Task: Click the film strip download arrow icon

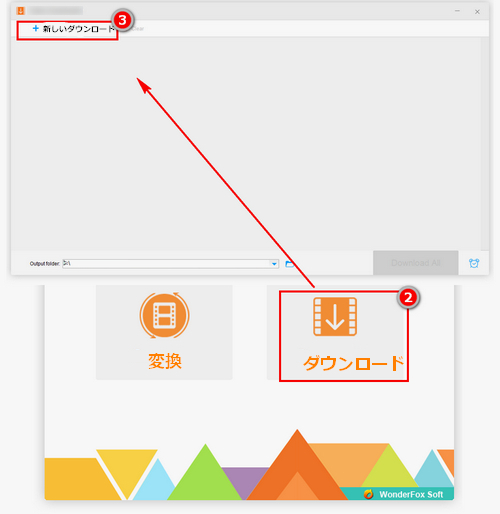Action: (x=335, y=317)
